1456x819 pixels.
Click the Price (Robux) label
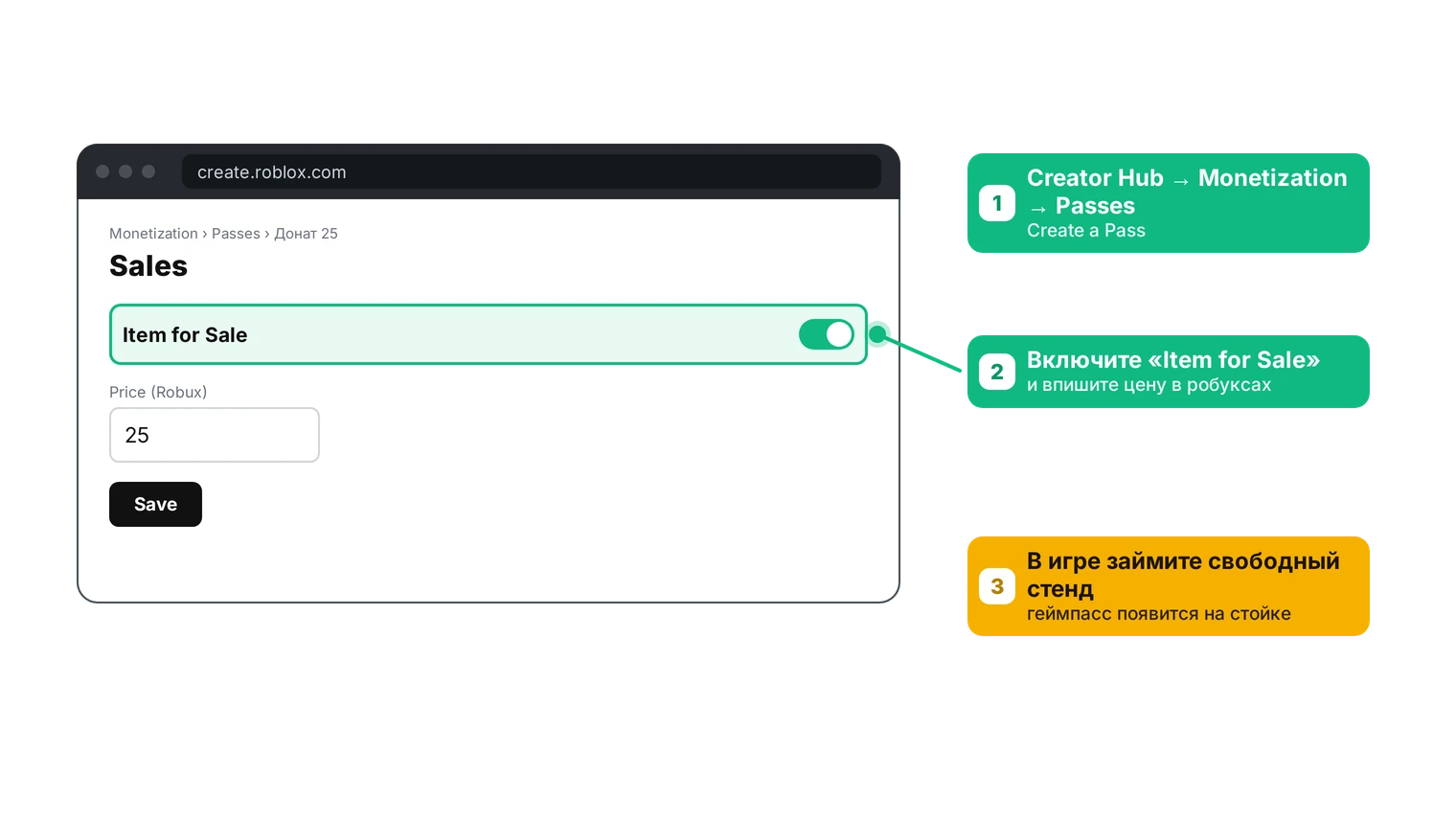[x=158, y=392]
